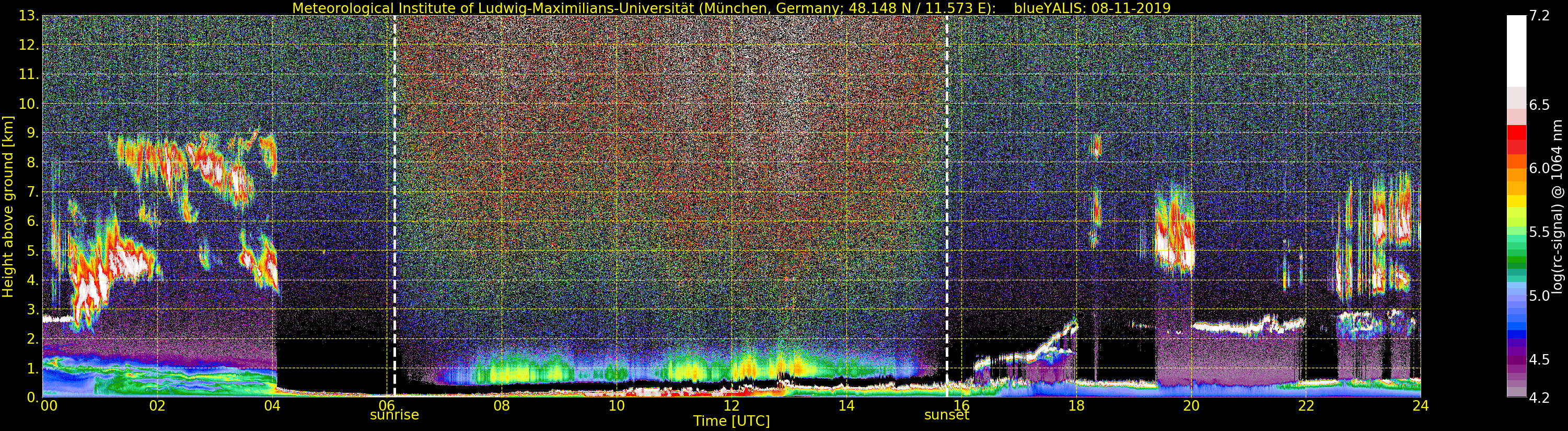Click the colorbar tick value 5.0

click(x=1539, y=296)
